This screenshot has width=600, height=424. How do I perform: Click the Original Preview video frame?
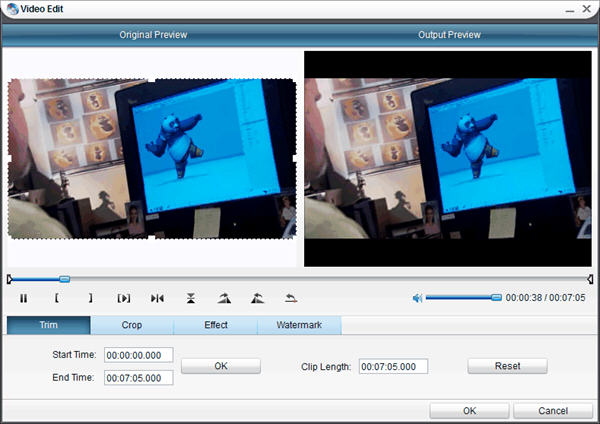pyautogui.click(x=152, y=159)
